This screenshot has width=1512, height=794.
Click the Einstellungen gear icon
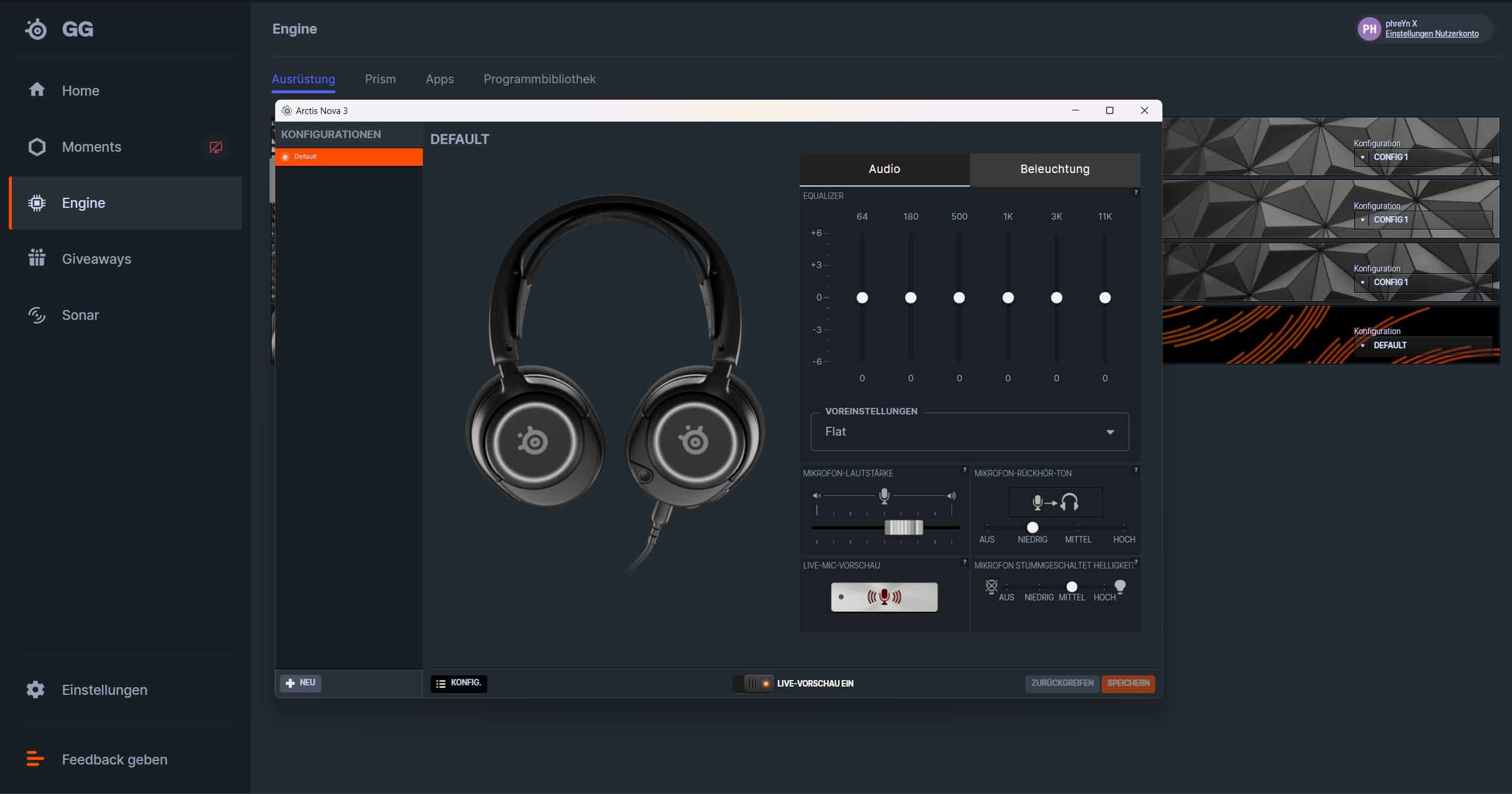click(x=35, y=690)
